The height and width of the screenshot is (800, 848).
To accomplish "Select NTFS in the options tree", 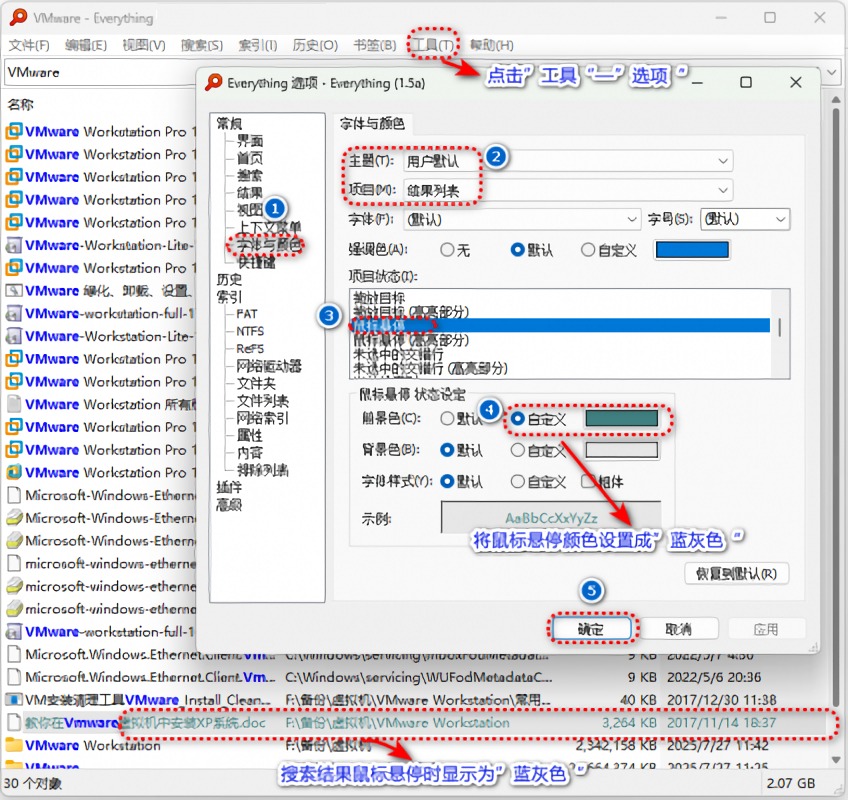I will click(x=250, y=332).
